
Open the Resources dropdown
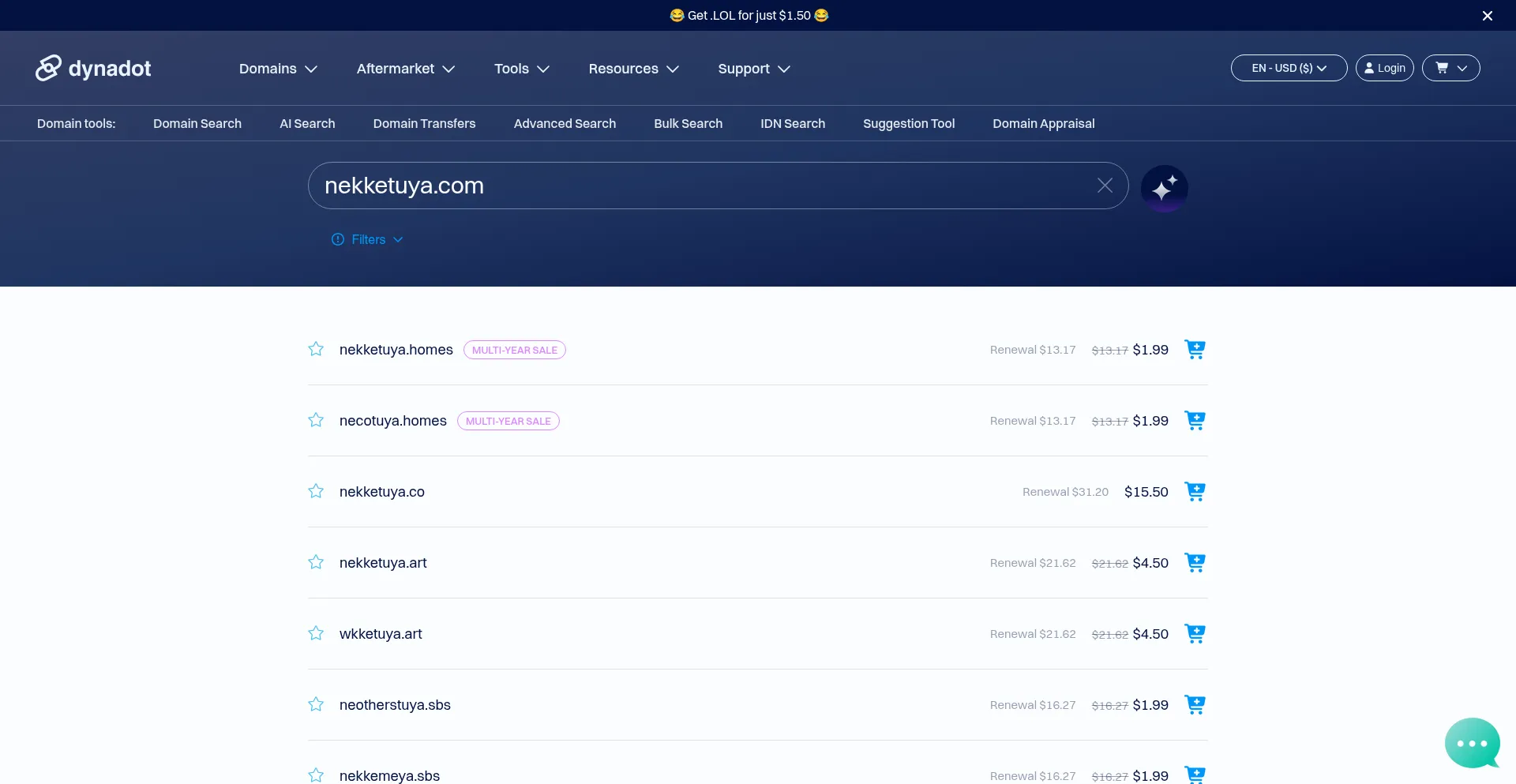pos(634,69)
